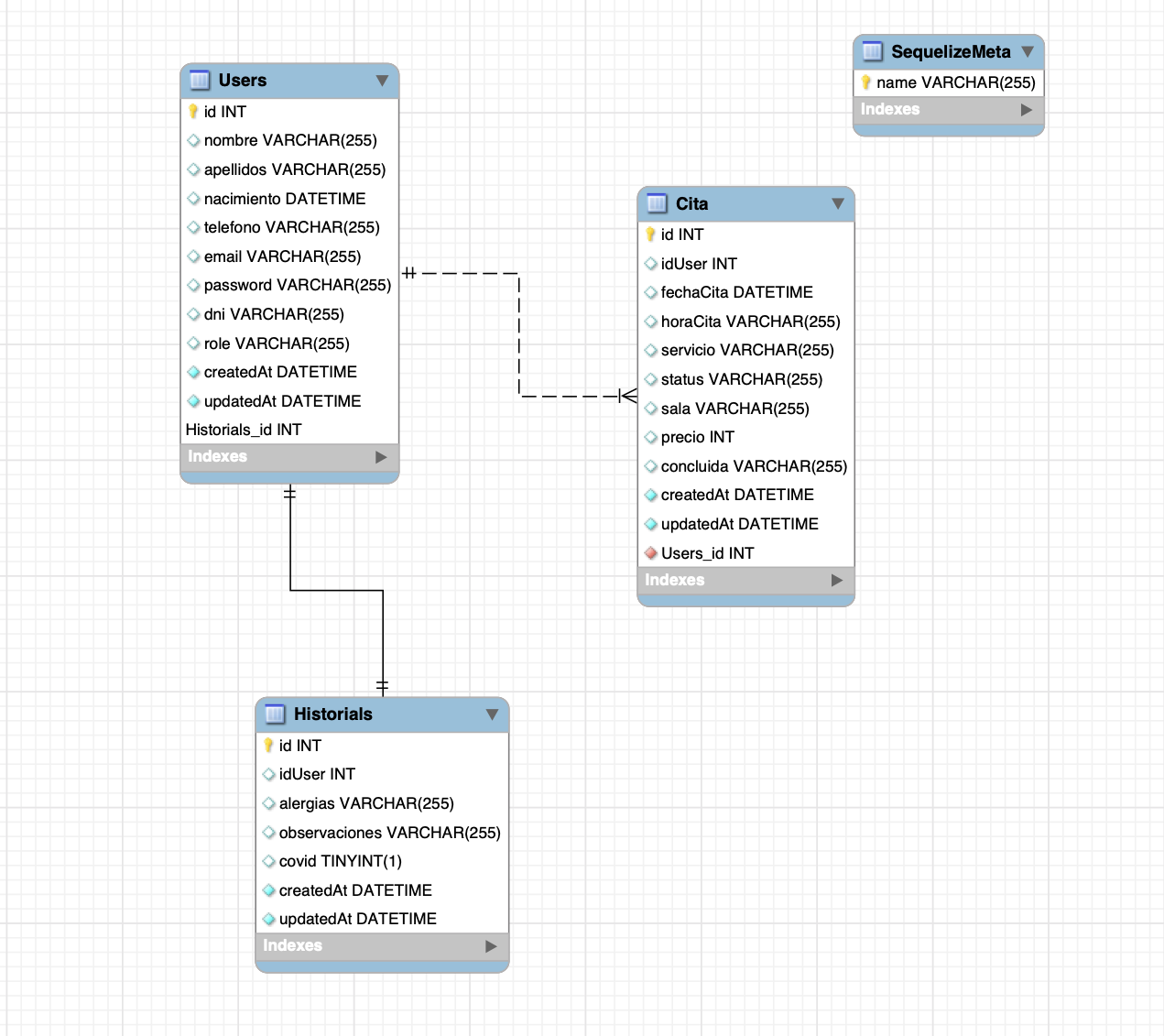Screen dimensions: 1164x1036
Task: Click the email VARCHAR(255) column in Users
Action: pos(284,256)
